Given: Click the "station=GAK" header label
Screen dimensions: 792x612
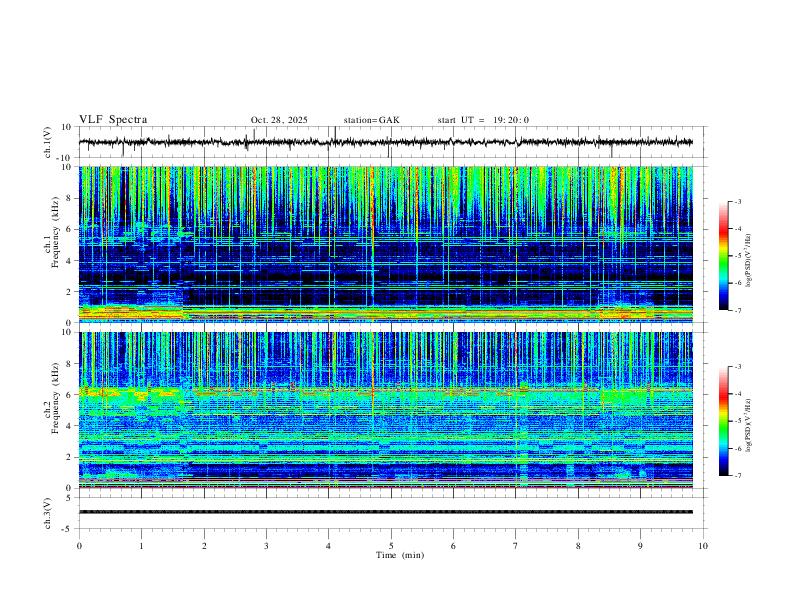Looking at the screenshot, I should pos(371,120).
